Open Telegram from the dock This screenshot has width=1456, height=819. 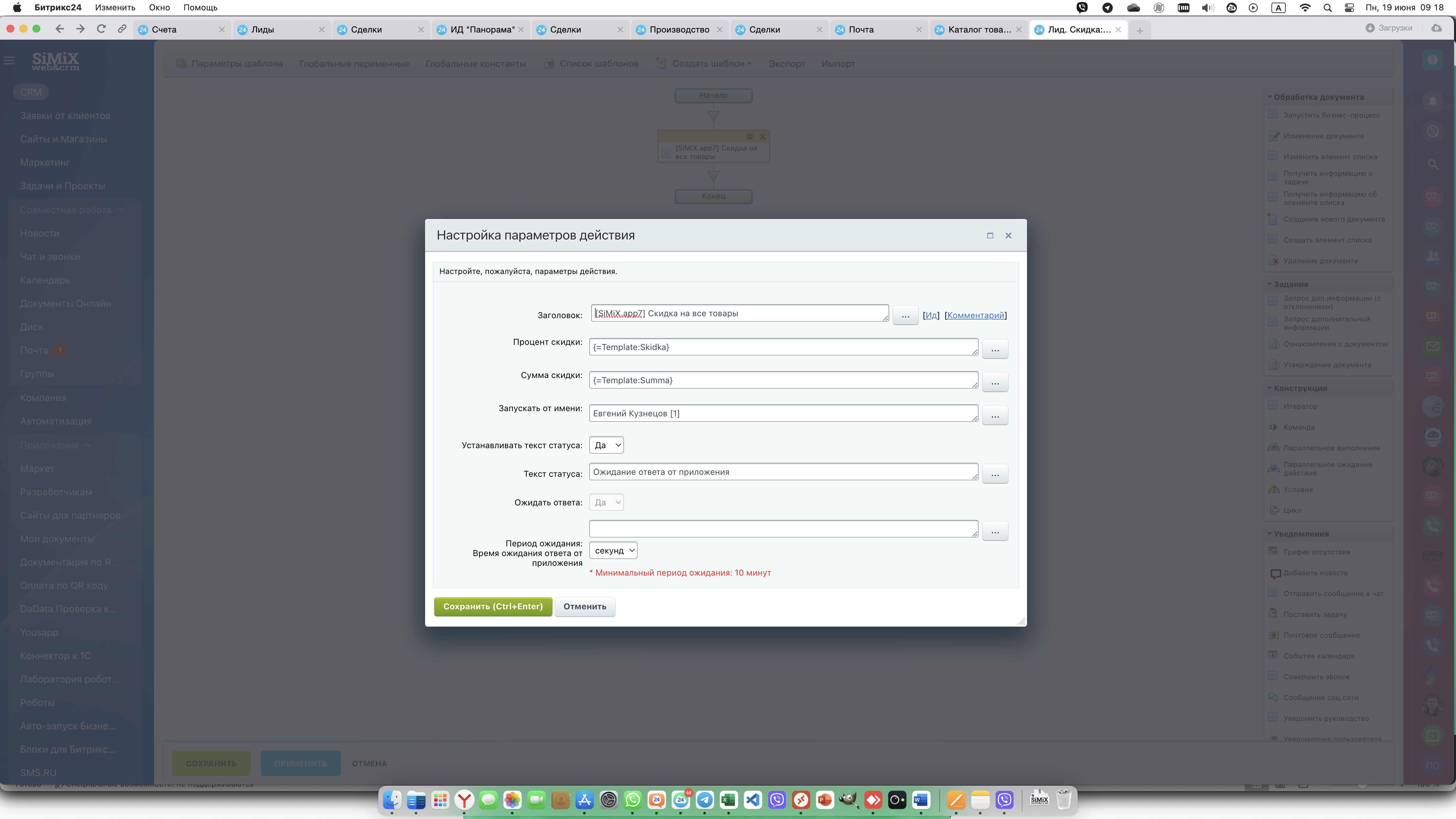(704, 800)
